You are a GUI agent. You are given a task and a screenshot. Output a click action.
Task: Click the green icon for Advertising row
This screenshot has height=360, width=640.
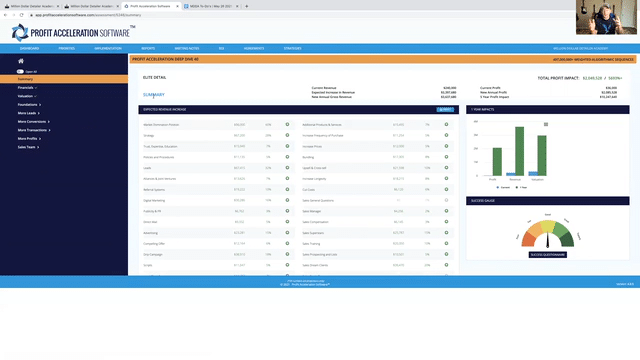pos(287,233)
